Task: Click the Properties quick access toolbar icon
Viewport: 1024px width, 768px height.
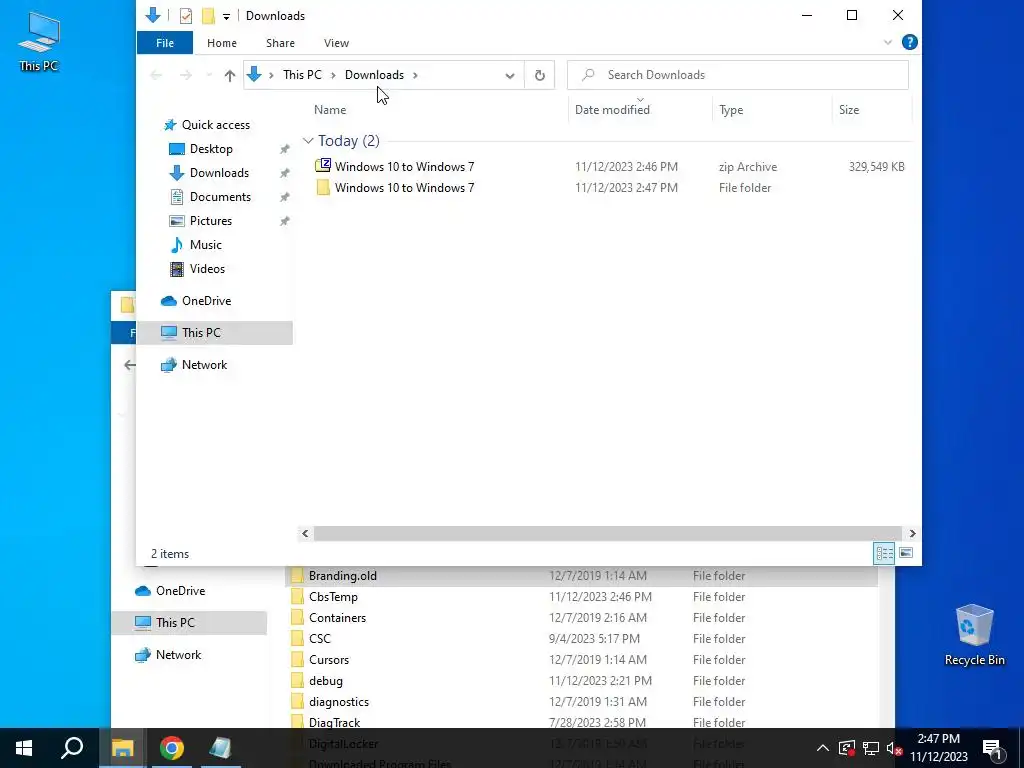Action: click(185, 16)
